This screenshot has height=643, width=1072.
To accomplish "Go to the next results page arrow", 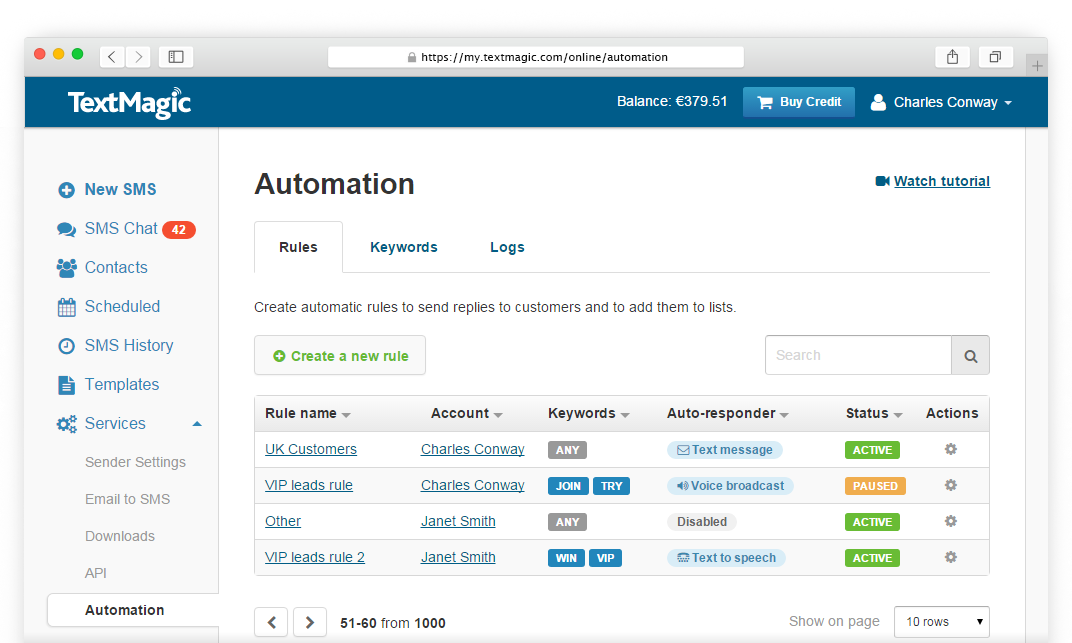I will [x=309, y=621].
